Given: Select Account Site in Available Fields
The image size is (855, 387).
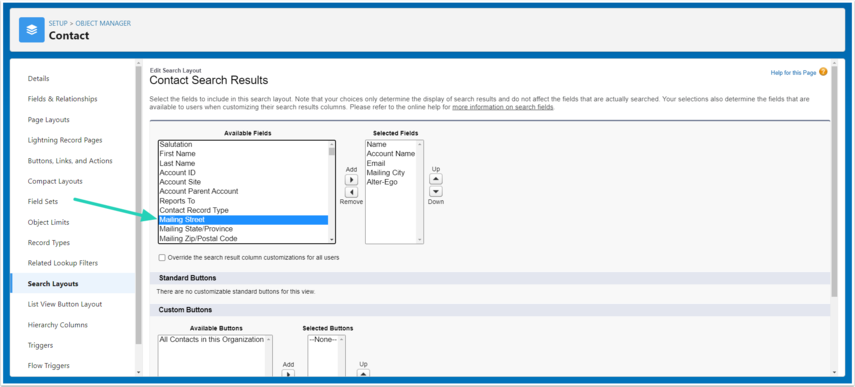Looking at the screenshot, I should (x=243, y=182).
